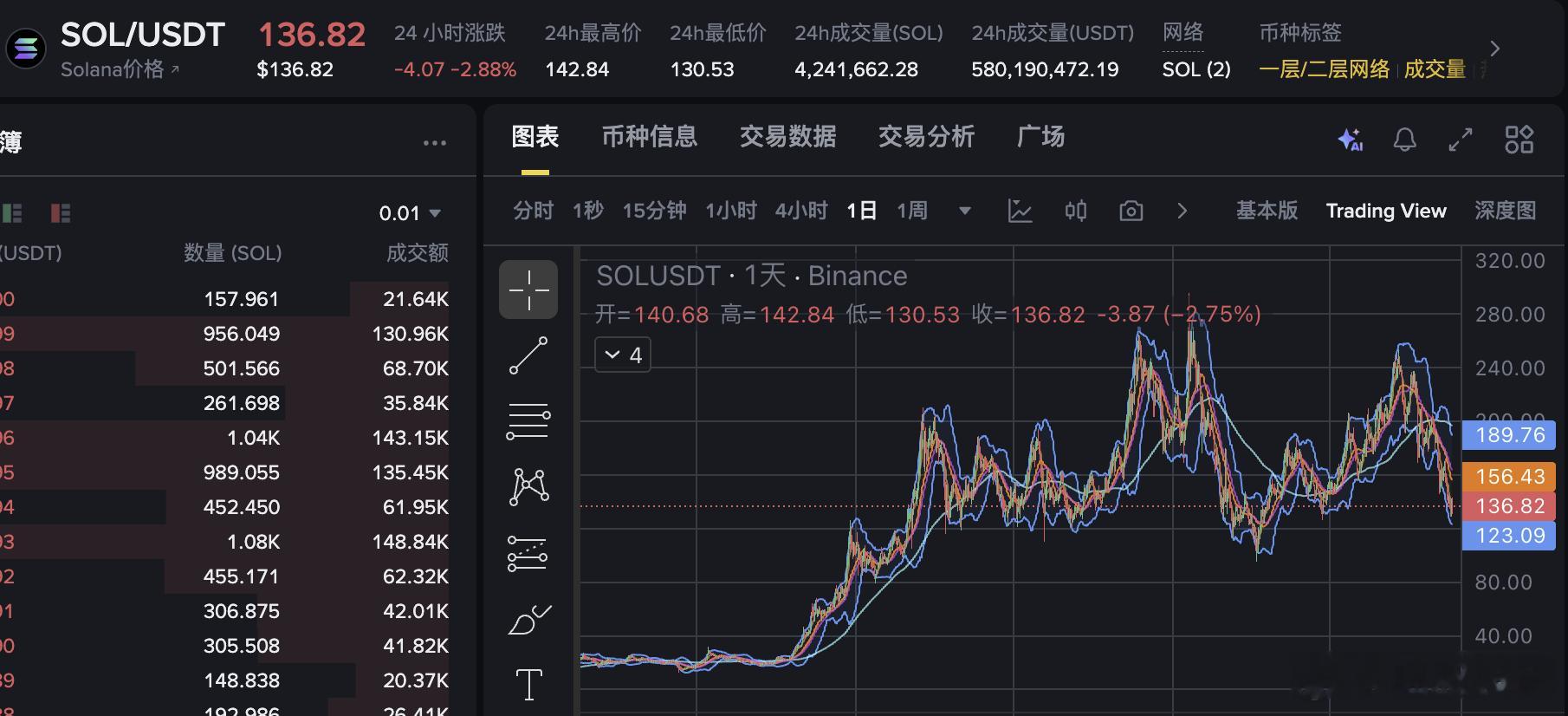
Task: Open more time intervals dropdown arrow
Action: (964, 211)
